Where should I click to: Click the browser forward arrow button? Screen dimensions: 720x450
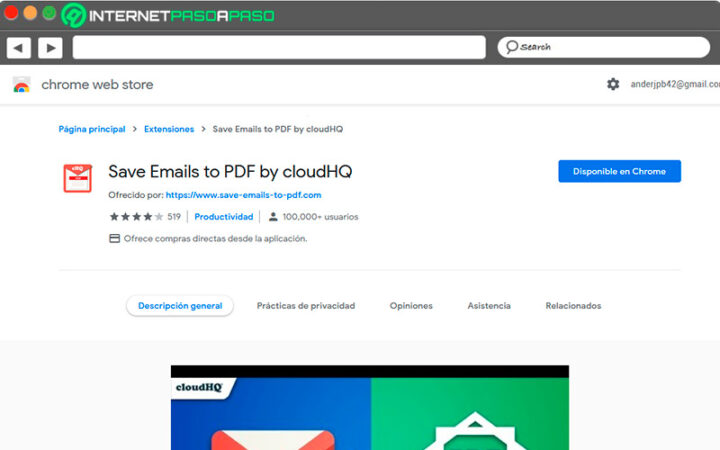[51, 48]
